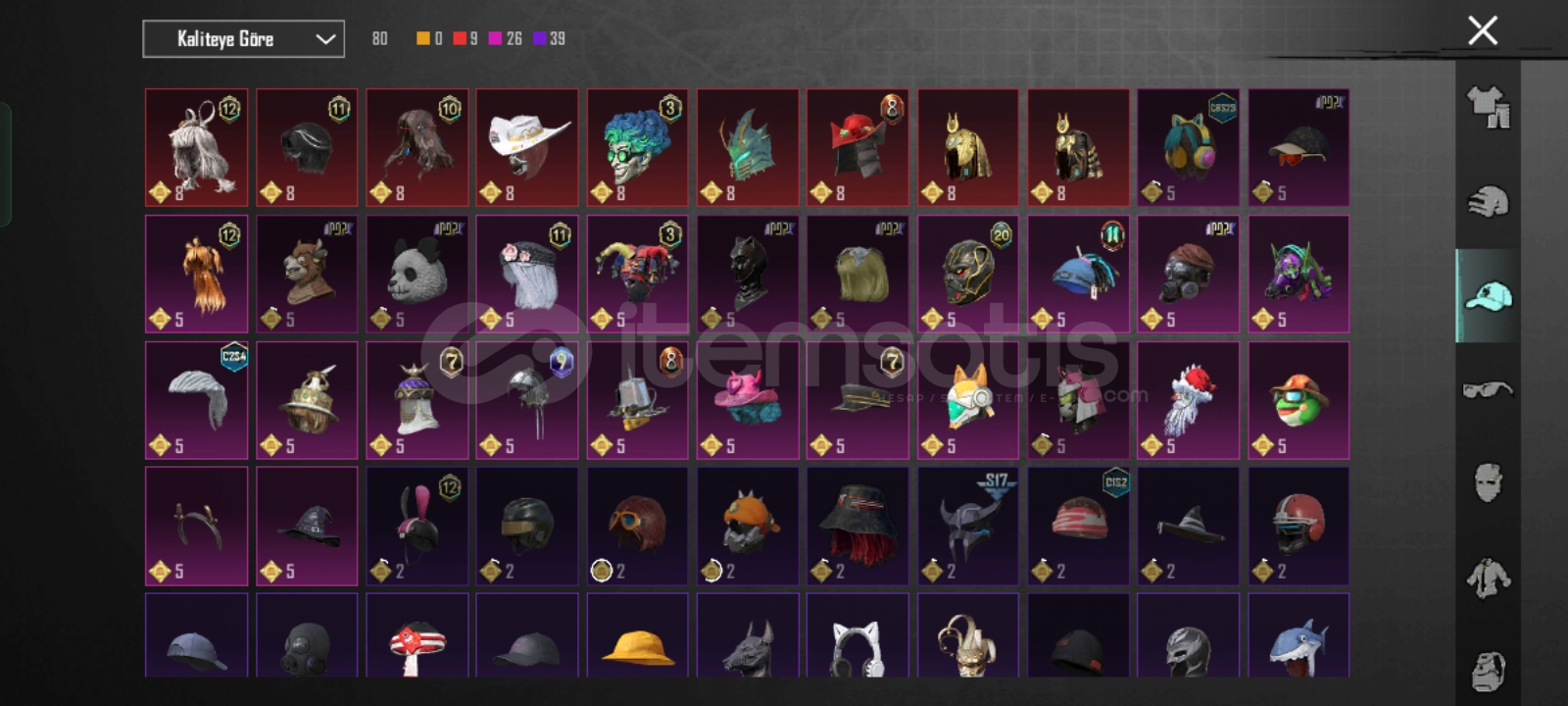This screenshot has width=1568, height=706.
Task: Select the shark head item
Action: (1299, 634)
